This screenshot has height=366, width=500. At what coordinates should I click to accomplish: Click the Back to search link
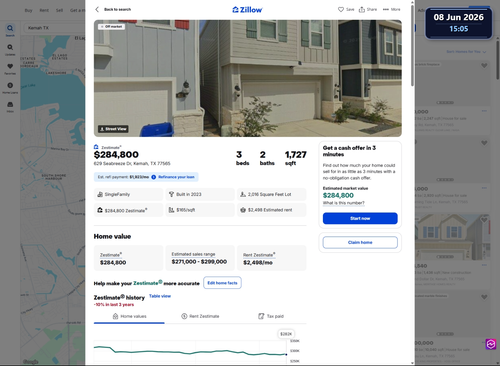[x=117, y=9]
